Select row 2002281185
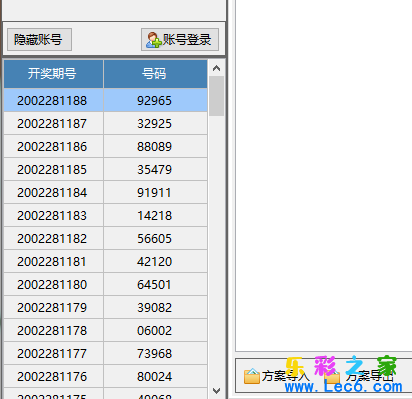The width and height of the screenshot is (412, 399). pos(106,169)
